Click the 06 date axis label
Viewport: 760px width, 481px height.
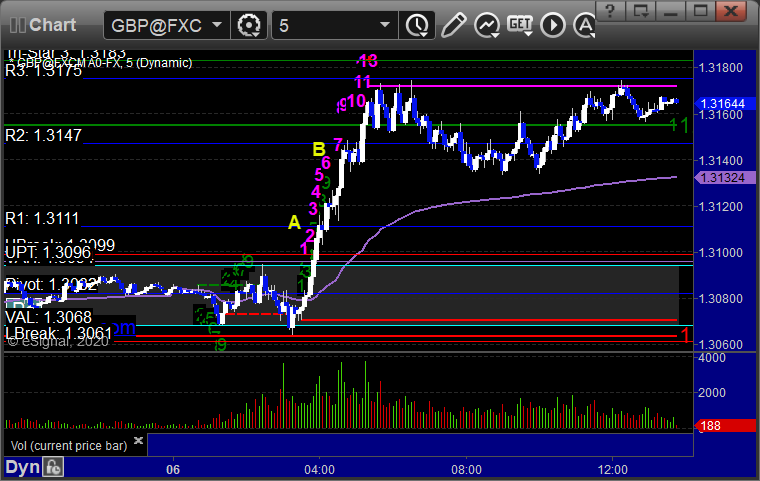pyautogui.click(x=173, y=470)
